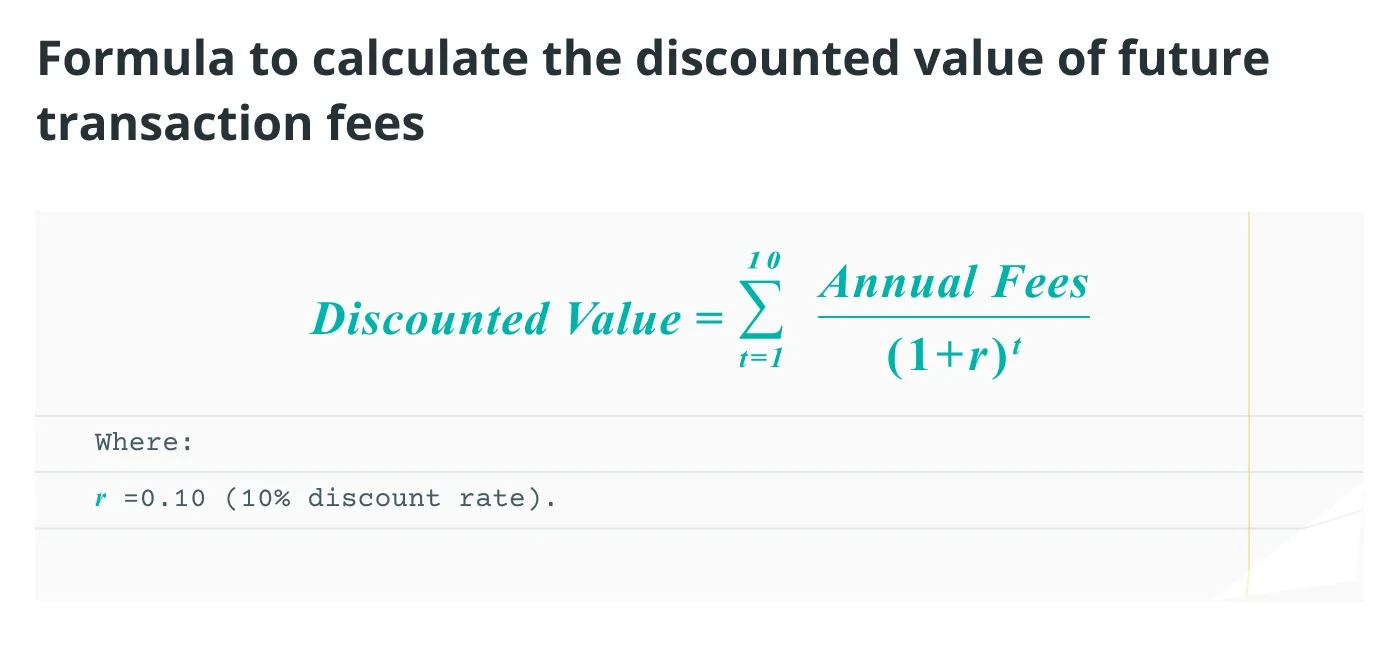Viewport: 1385px width, 645px height.
Task: Click the yellow vertical margin line
Action: (x=1248, y=405)
